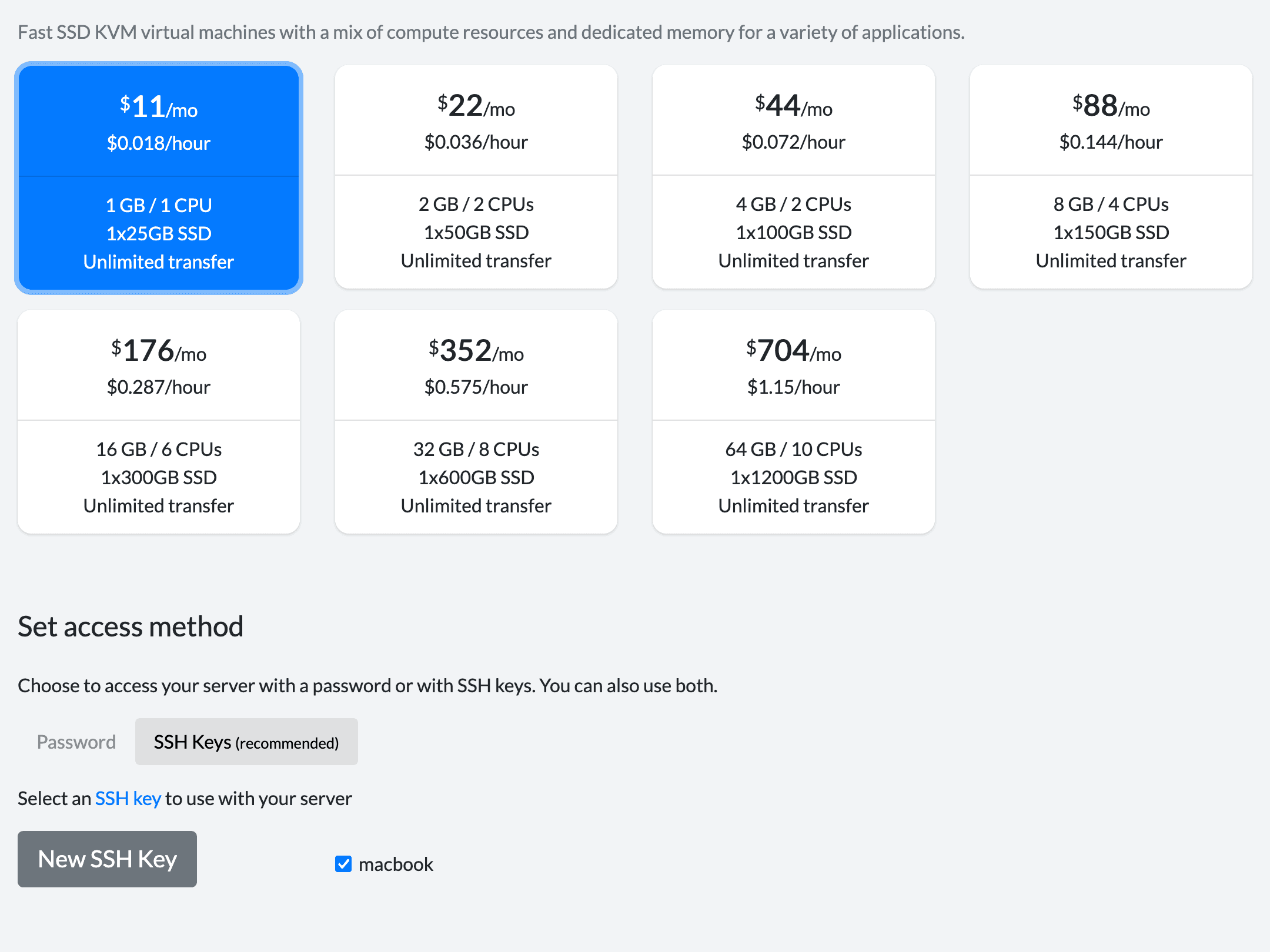Choose the $176/mo 16 GB plan
Viewport: 1270px width, 952px height.
159,421
